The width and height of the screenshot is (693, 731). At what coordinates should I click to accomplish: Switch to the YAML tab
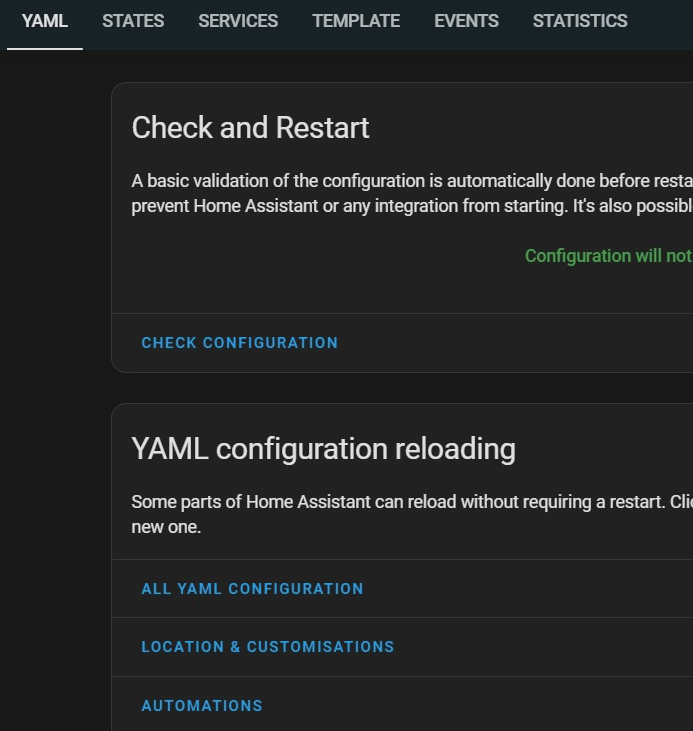(45, 21)
